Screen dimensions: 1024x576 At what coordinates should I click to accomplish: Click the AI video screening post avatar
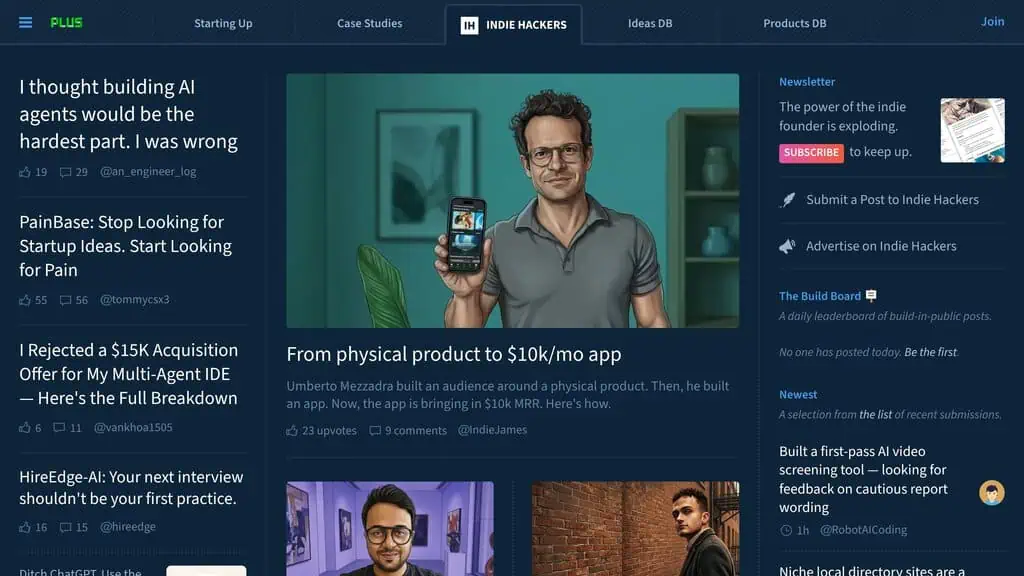[991, 492]
